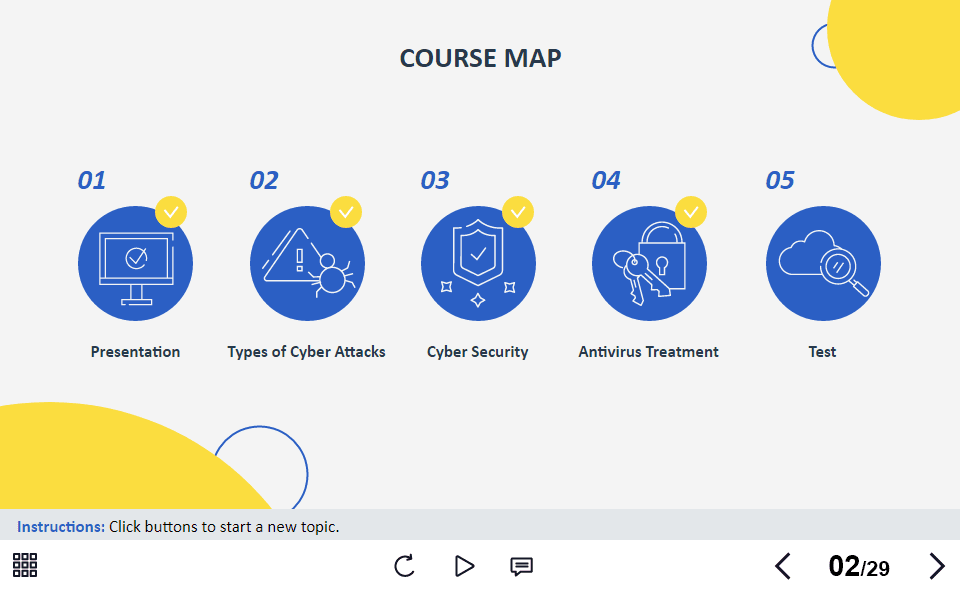Click the Presentation label text
The height and width of the screenshot is (590, 960).
click(x=135, y=352)
